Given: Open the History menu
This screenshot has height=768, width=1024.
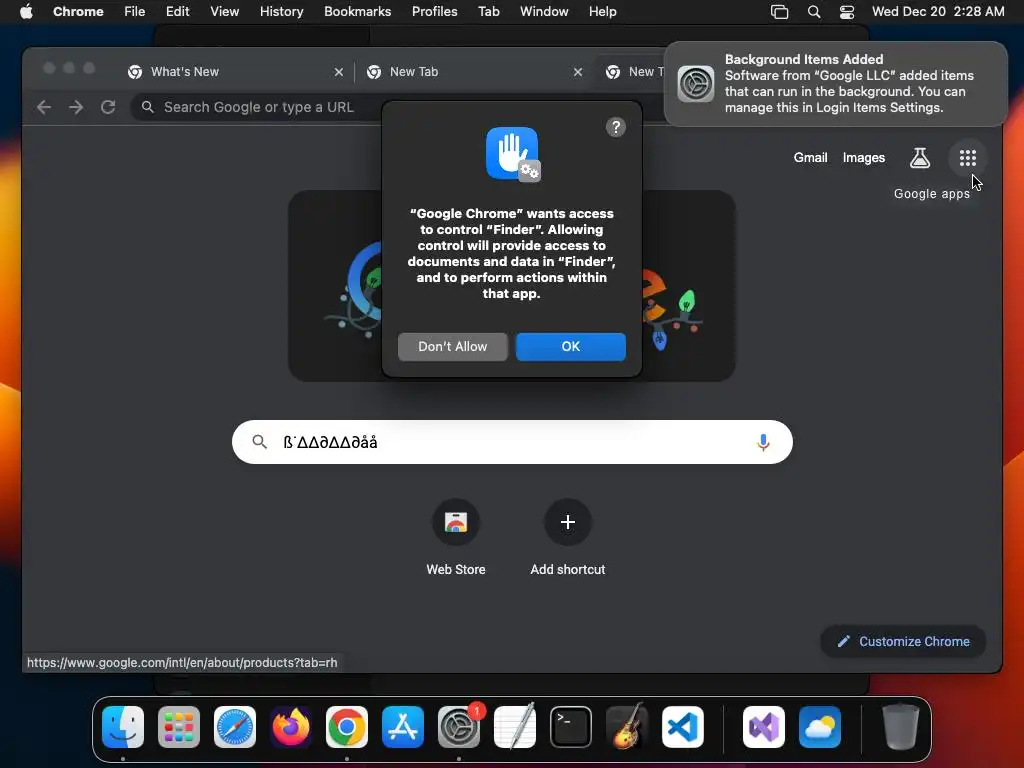Looking at the screenshot, I should (281, 11).
